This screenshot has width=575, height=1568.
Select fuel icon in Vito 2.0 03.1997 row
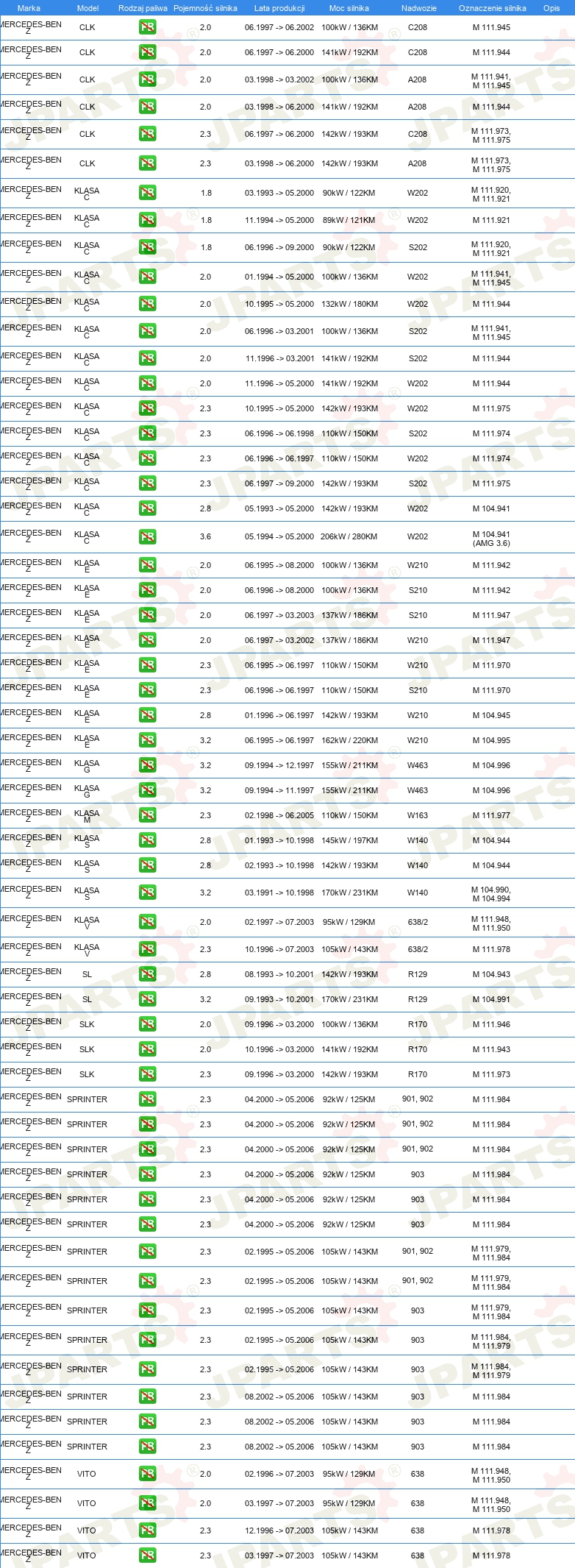click(x=147, y=1503)
